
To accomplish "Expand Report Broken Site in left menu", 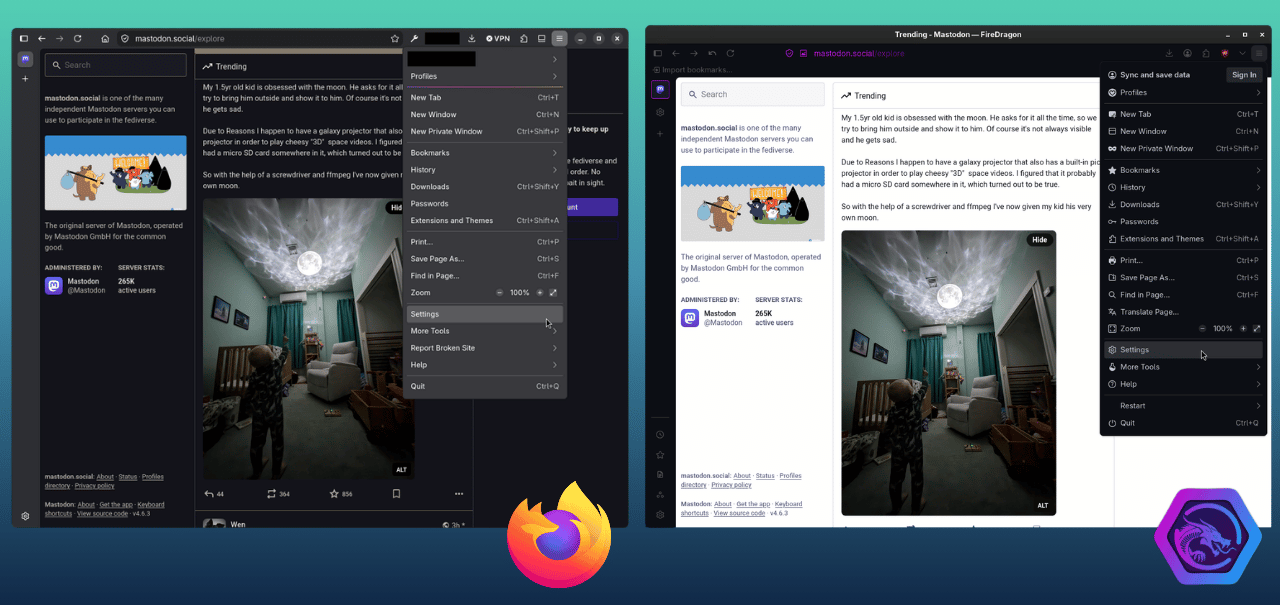I will point(486,348).
